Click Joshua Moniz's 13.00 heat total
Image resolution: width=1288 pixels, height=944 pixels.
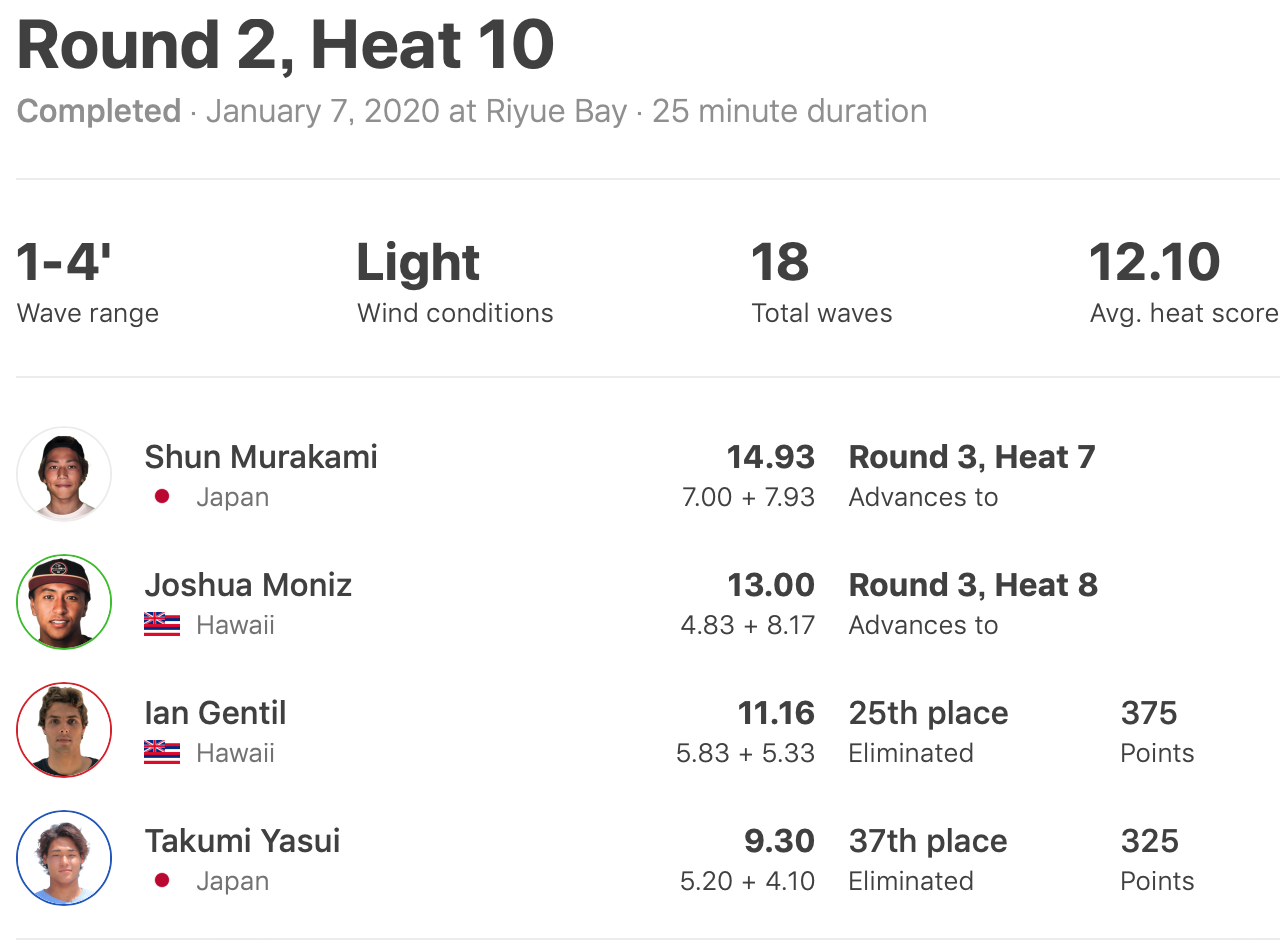click(x=770, y=585)
